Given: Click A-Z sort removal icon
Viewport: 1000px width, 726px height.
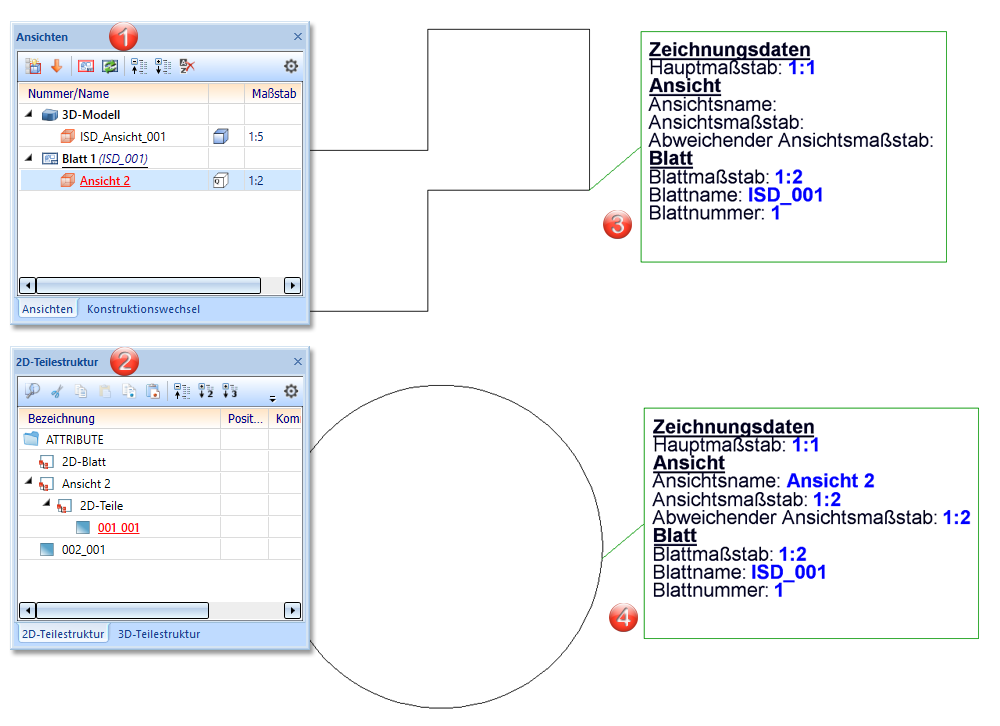Looking at the screenshot, I should (x=187, y=66).
